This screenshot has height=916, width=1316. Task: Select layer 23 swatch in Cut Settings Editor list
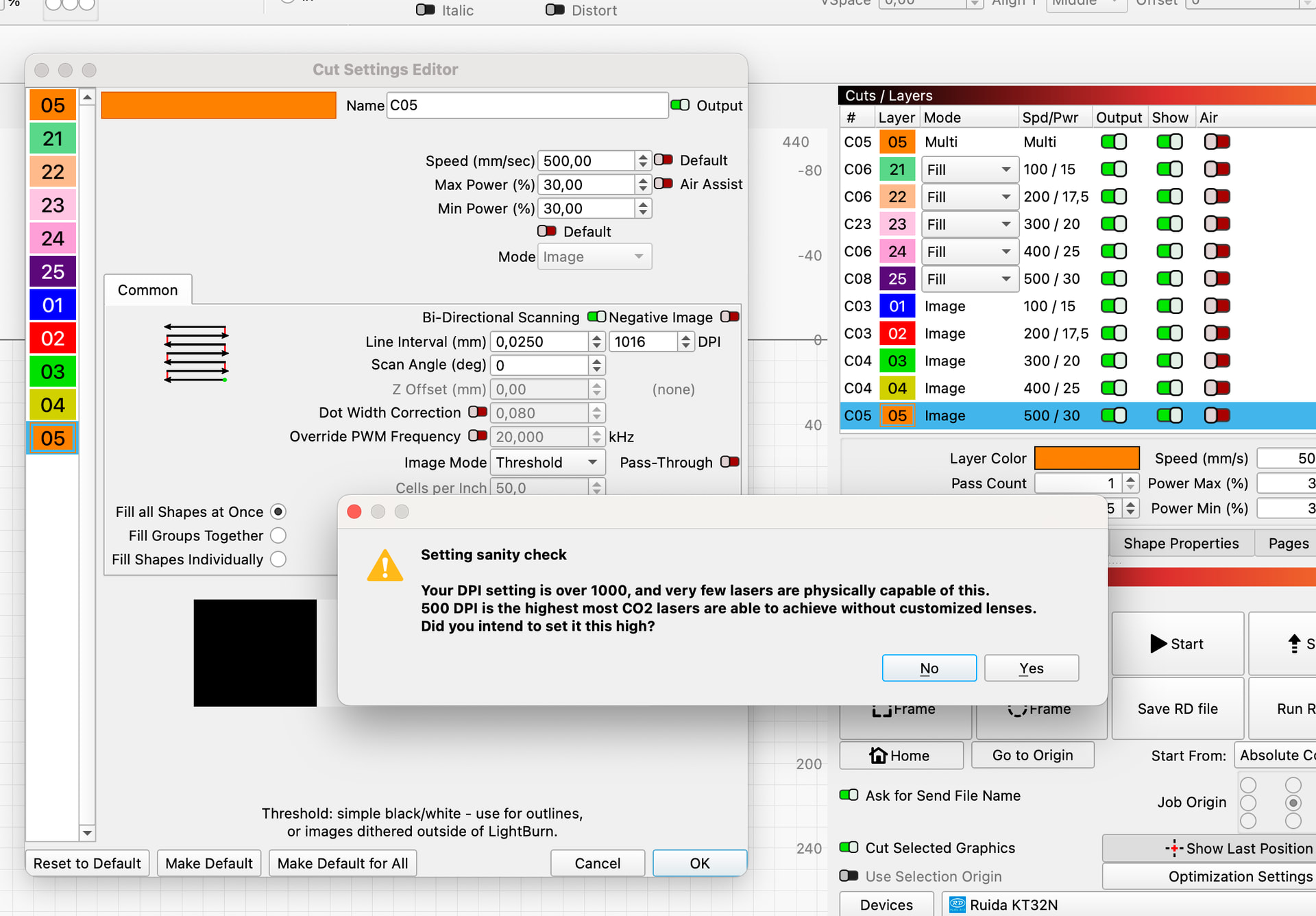pyautogui.click(x=53, y=205)
